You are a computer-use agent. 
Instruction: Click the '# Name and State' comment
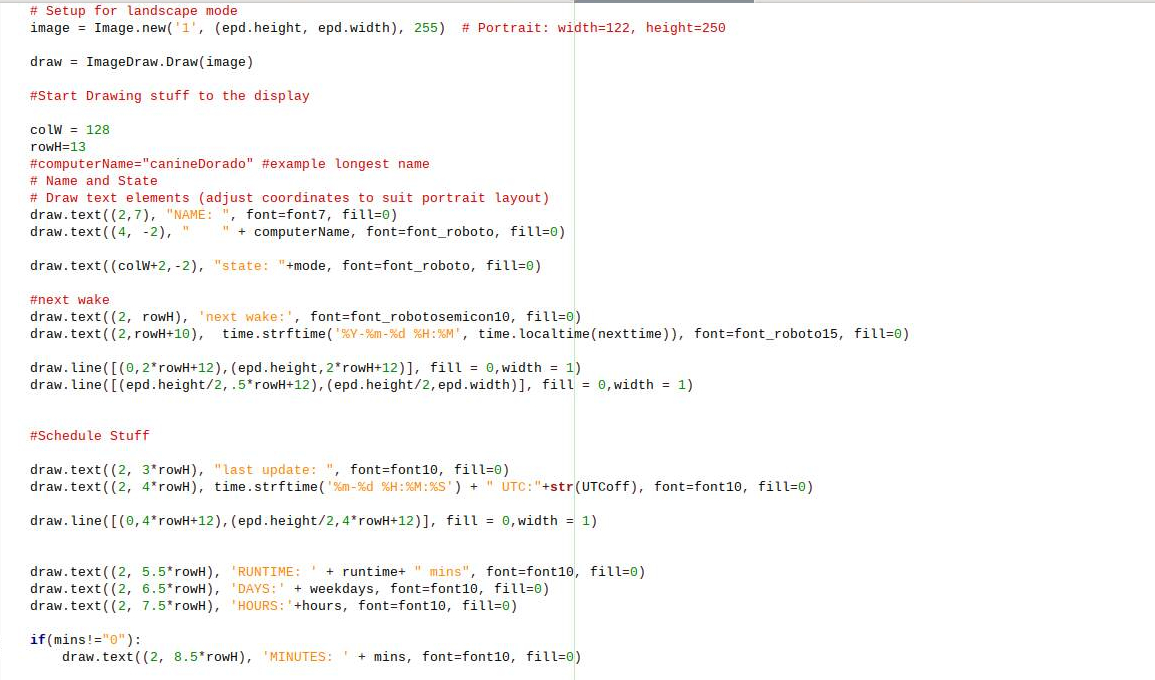tap(94, 181)
